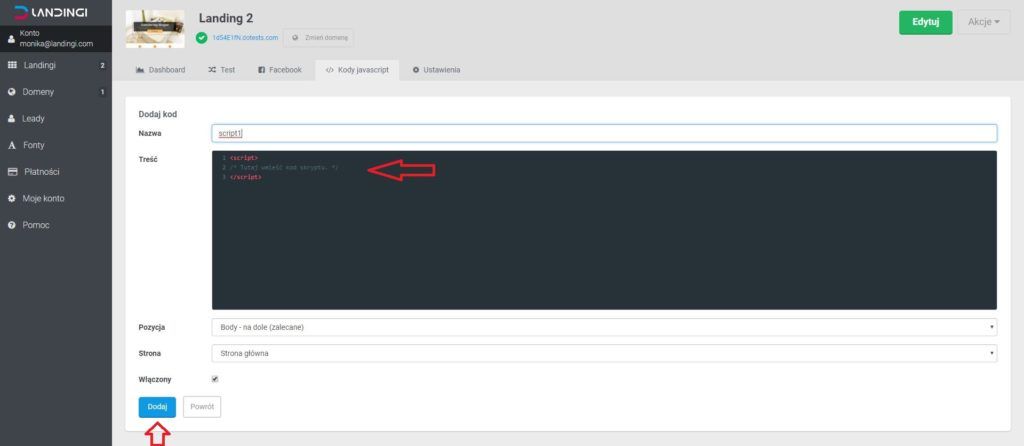Click the Fonty letter icon

click(x=11, y=145)
